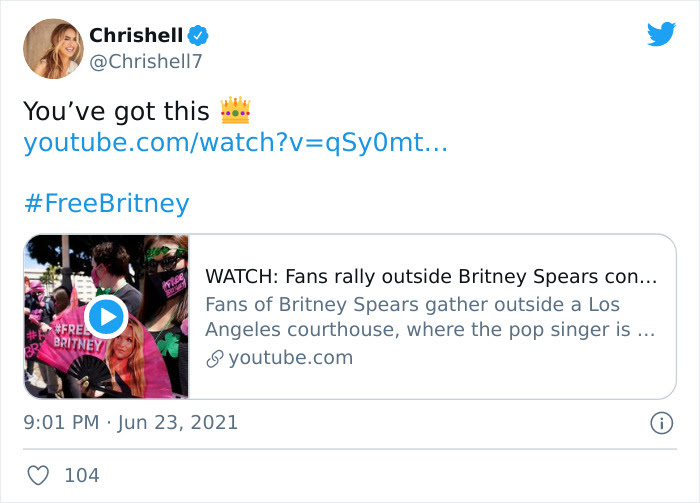The height and width of the screenshot is (503, 700).
Task: Click the Jun 23, 2021 date
Action: pos(178,423)
